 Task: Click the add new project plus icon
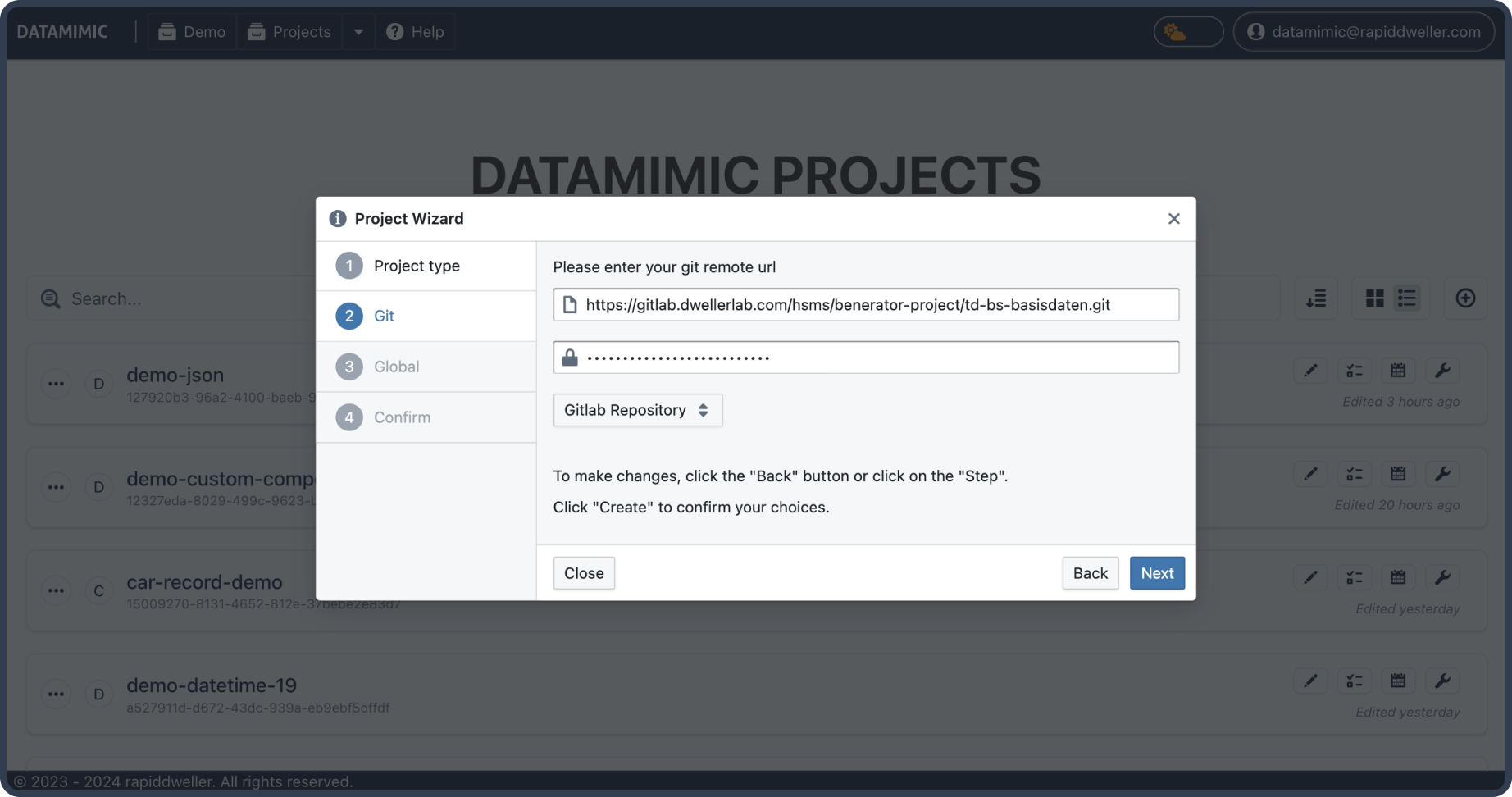coord(1465,298)
